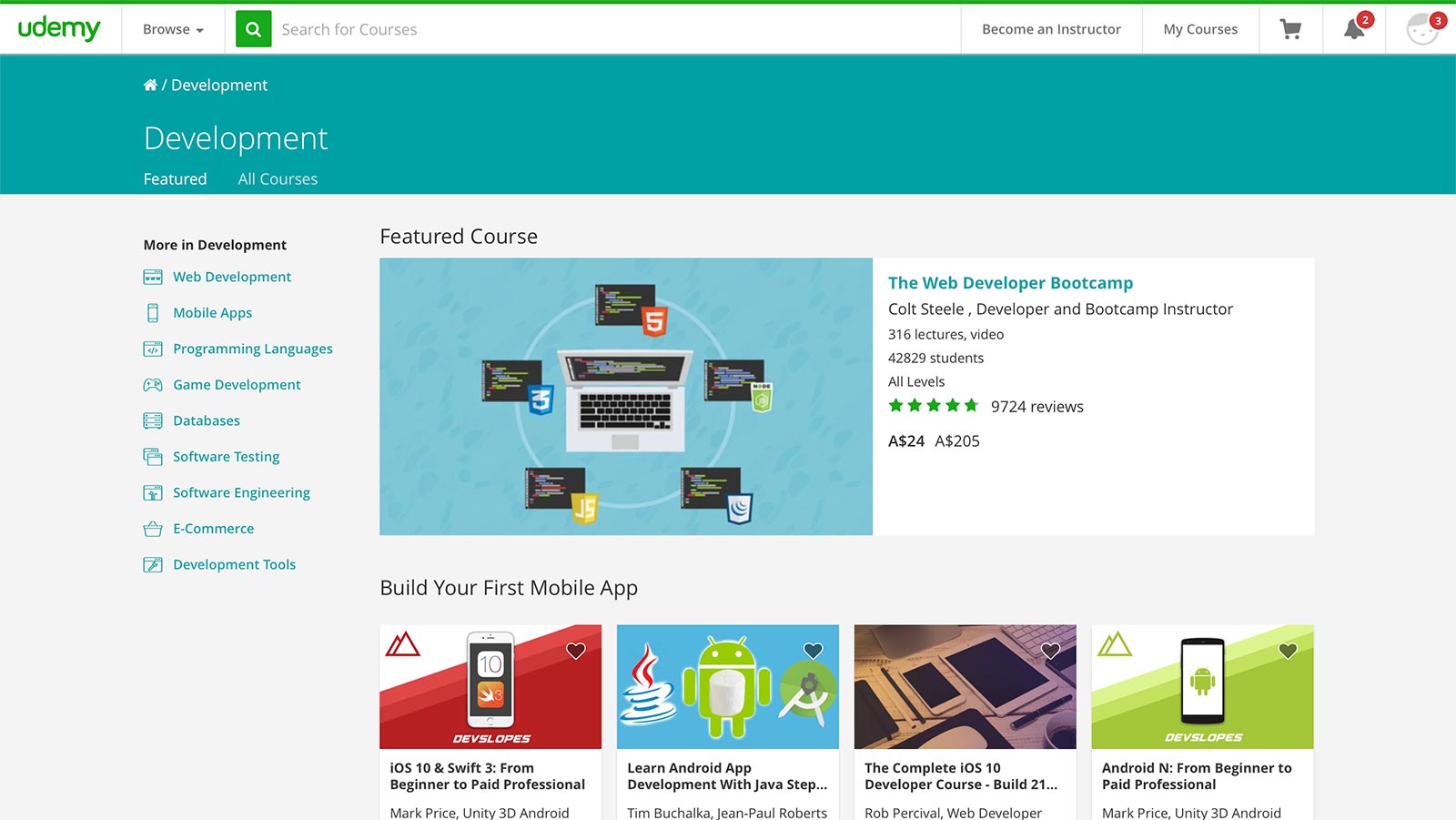Open iOS 10 & Swift 3 course thumbnail
The image size is (1456, 820).
point(490,687)
